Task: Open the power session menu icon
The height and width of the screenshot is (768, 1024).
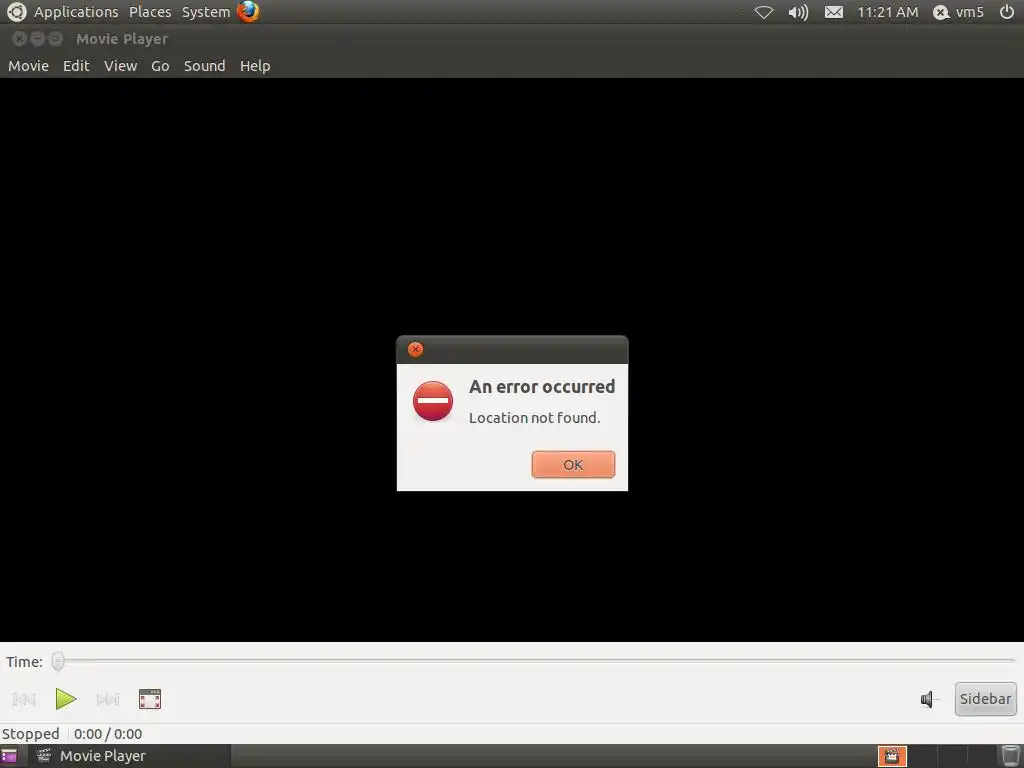Action: (x=1007, y=12)
